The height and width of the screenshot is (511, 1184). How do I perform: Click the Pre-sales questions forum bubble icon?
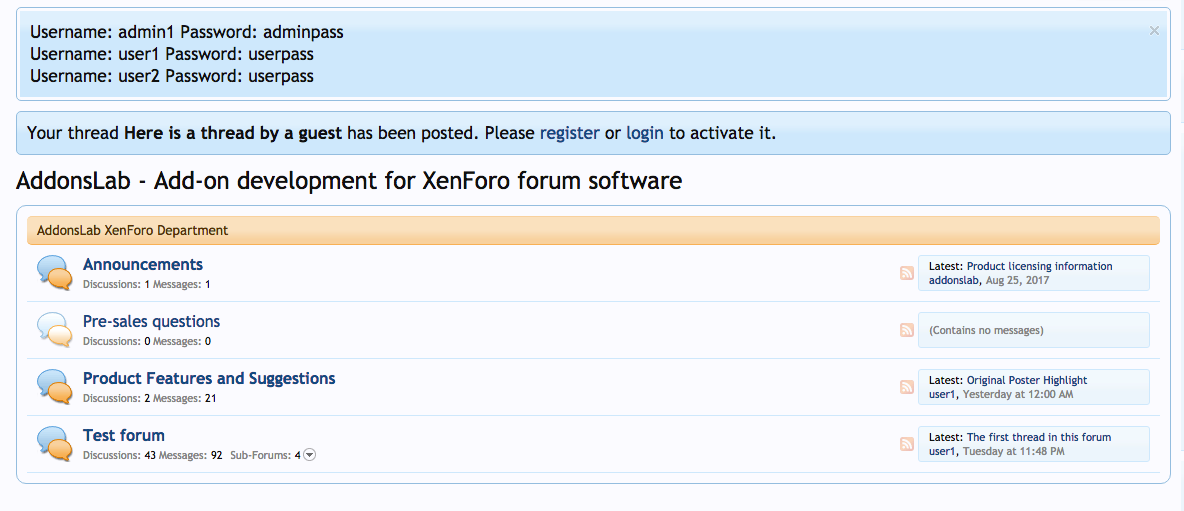coord(55,330)
